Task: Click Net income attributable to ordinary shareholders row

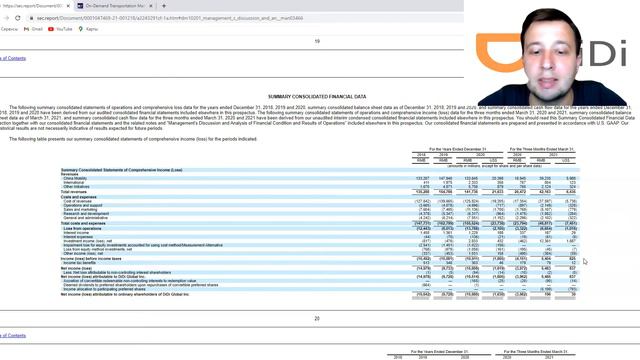Action: tap(125, 294)
